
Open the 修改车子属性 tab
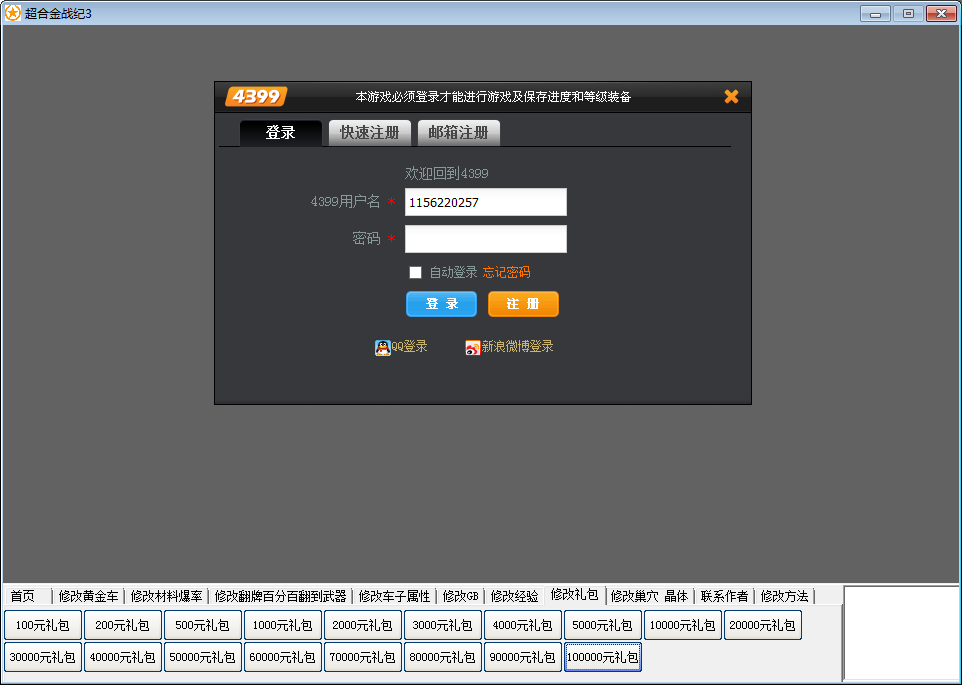click(394, 596)
